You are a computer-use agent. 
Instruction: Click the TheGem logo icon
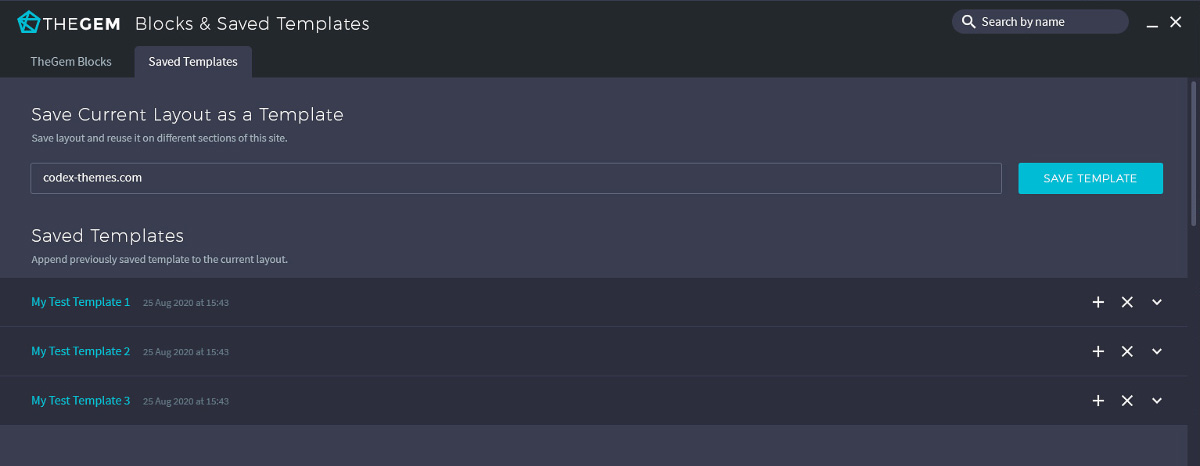click(29, 22)
